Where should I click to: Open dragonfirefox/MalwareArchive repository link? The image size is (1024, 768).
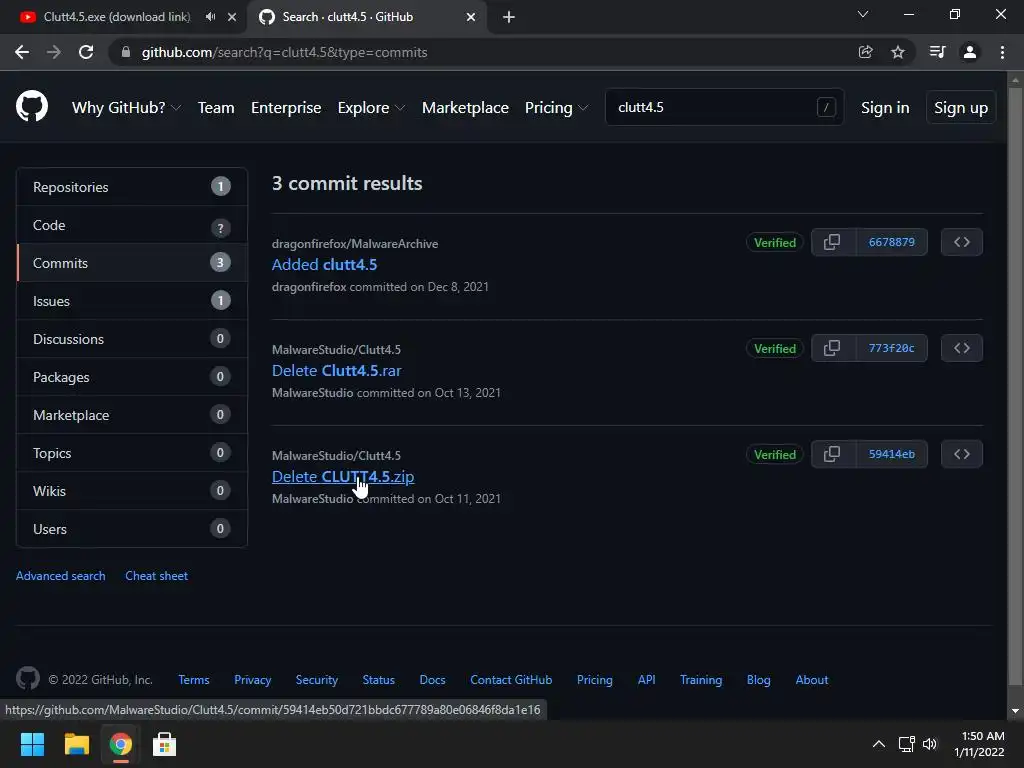355,244
